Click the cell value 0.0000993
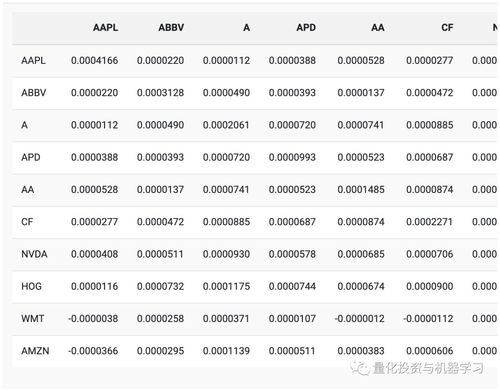 coord(292,157)
